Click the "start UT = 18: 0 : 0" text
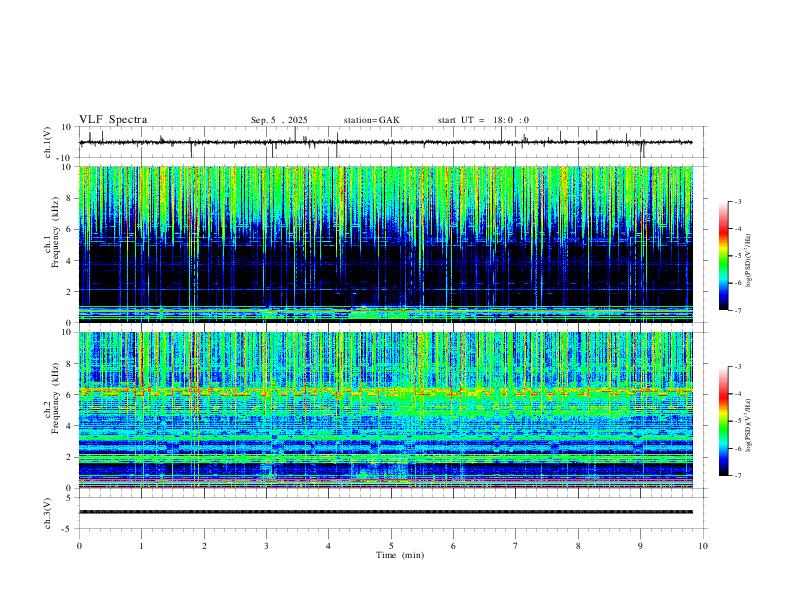The width and height of the screenshot is (792, 612). (x=483, y=120)
